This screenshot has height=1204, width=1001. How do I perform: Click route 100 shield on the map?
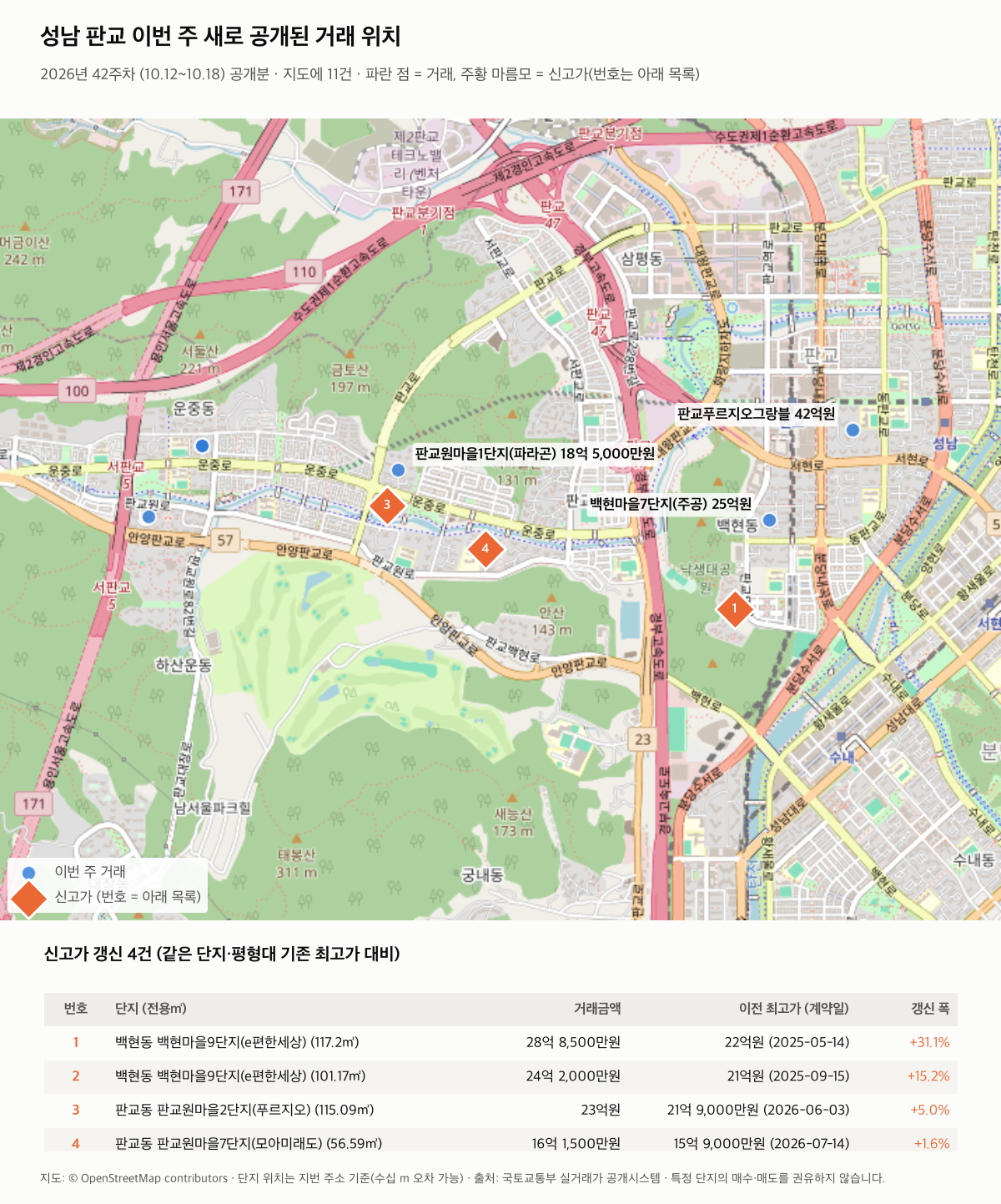[x=77, y=390]
